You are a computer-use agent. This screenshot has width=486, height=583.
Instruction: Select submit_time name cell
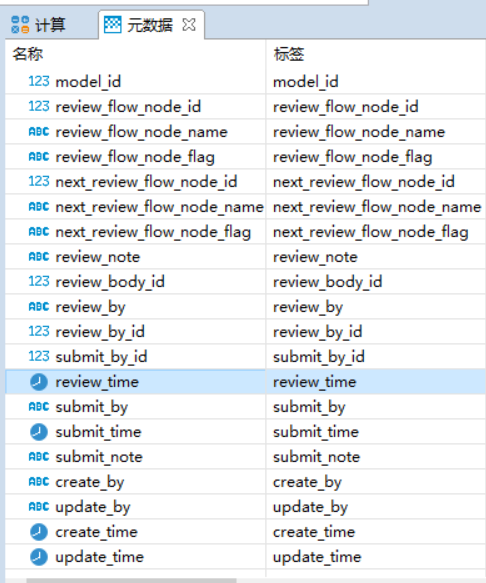[x=98, y=432]
